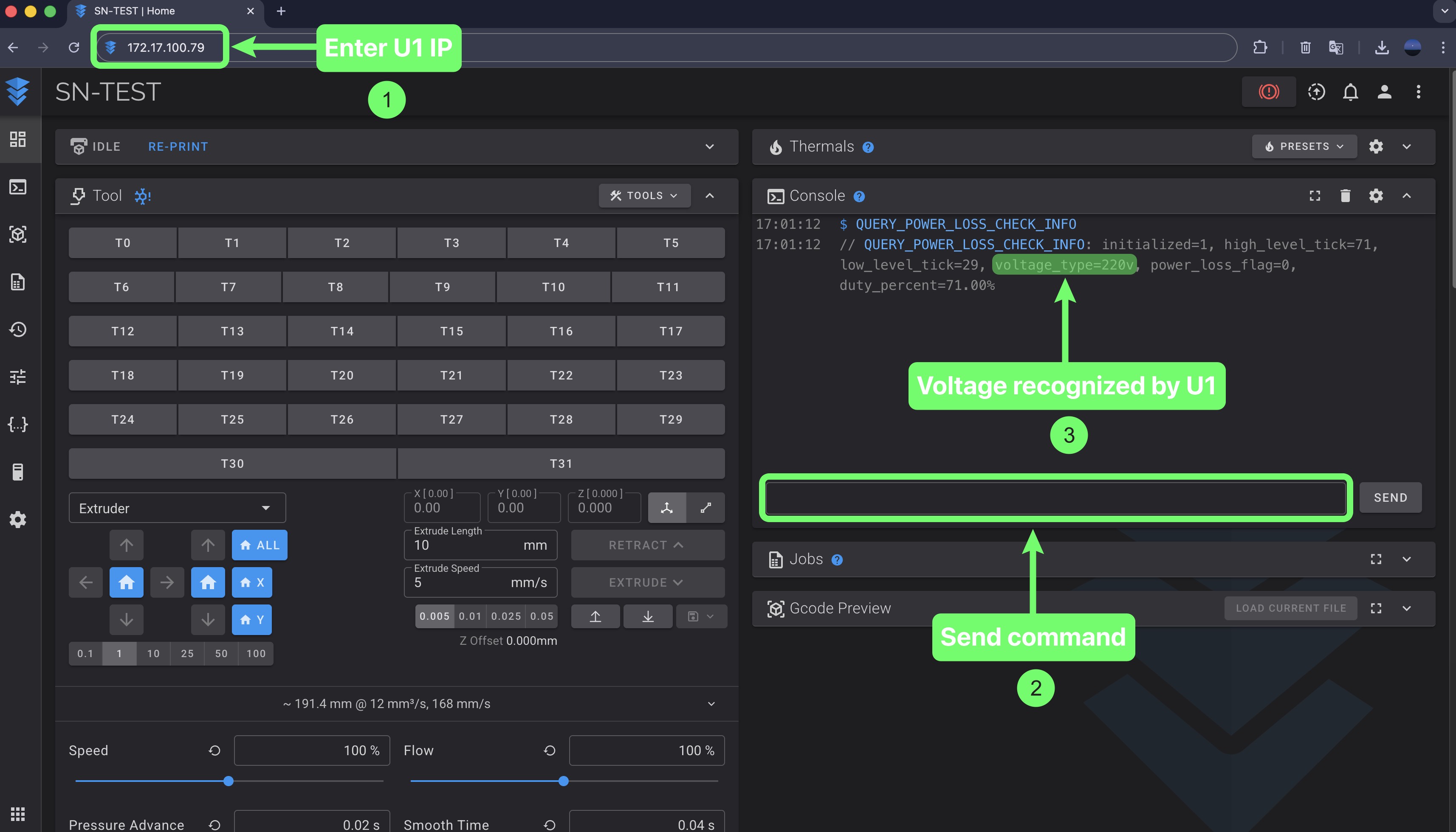
Task: Open Thermals settings gear
Action: pos(1376,146)
